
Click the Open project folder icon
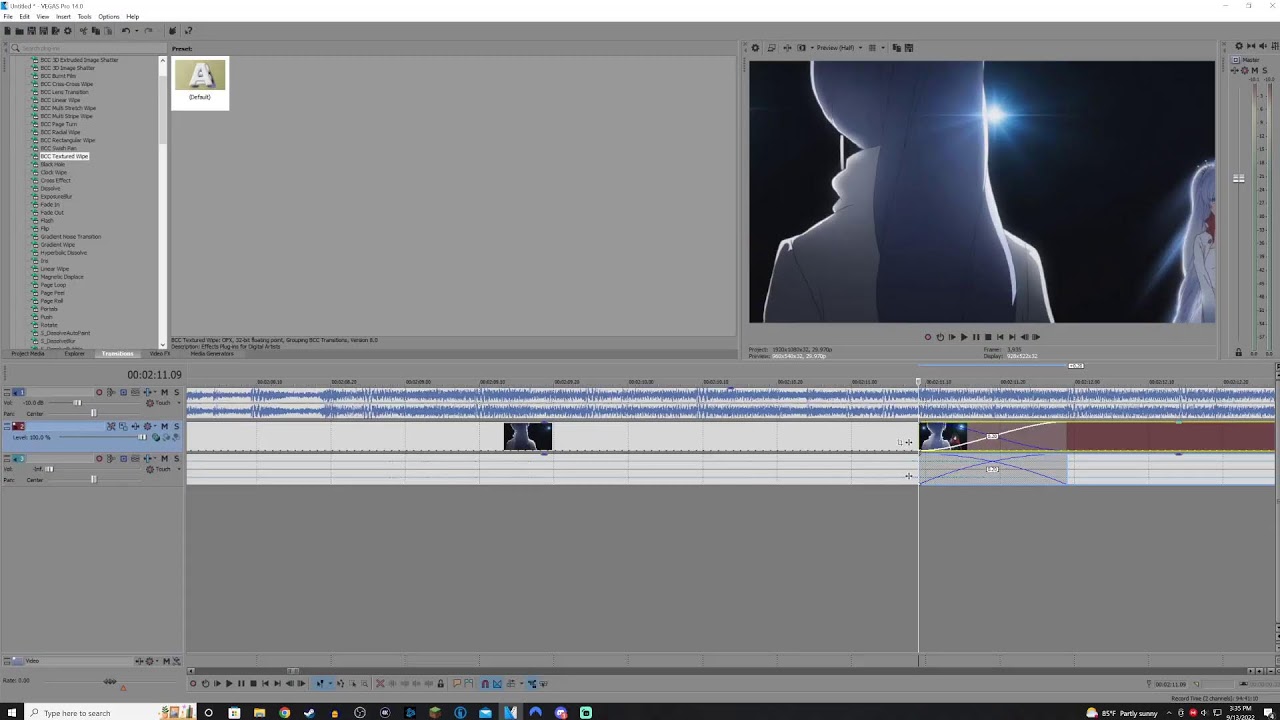tap(19, 31)
